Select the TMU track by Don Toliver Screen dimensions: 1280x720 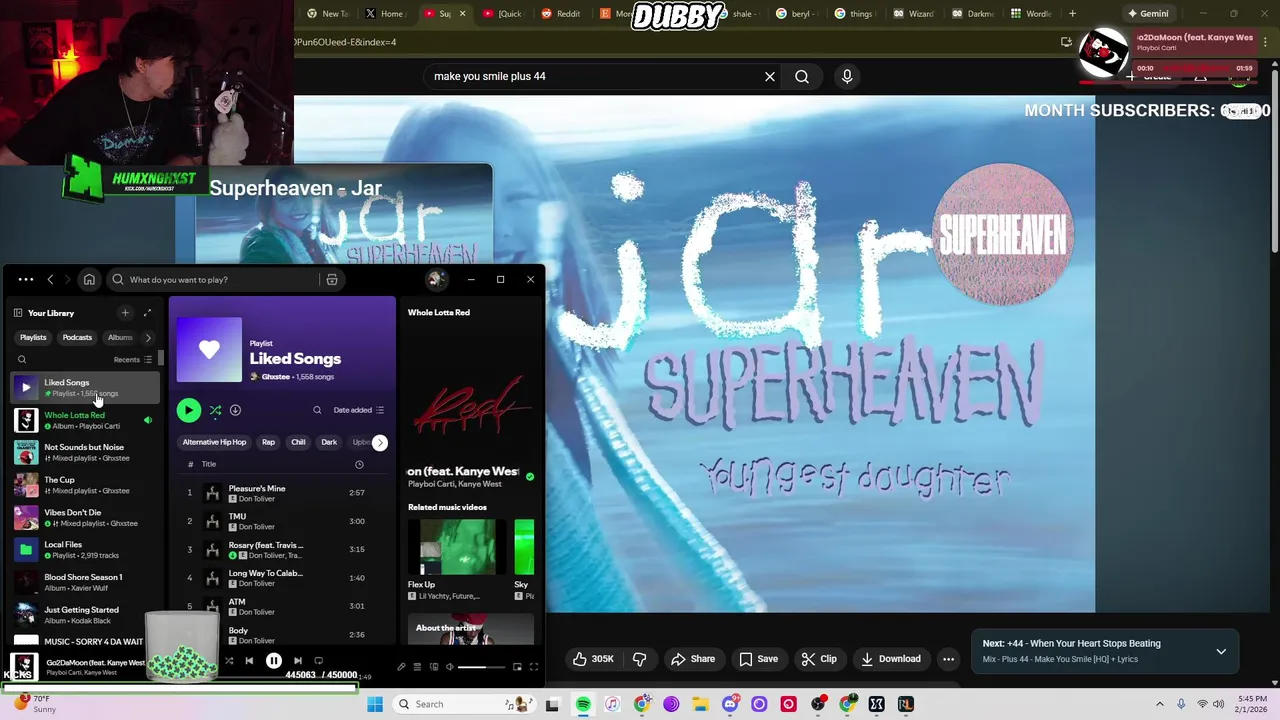tap(281, 521)
